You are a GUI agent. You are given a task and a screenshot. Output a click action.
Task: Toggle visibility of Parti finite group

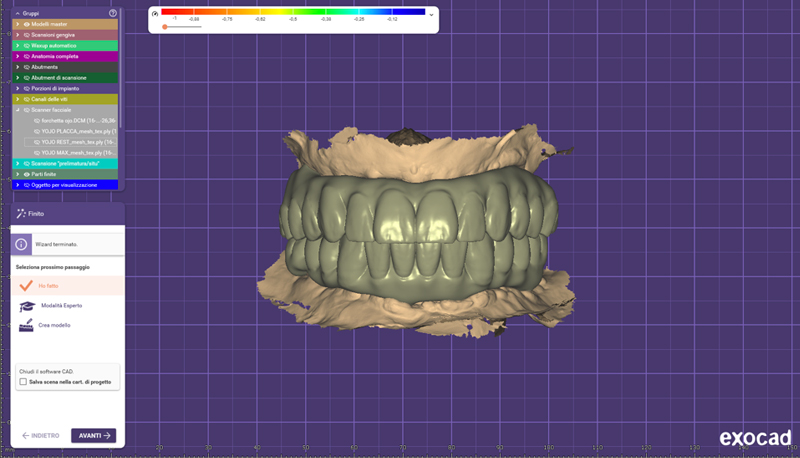coord(26,174)
